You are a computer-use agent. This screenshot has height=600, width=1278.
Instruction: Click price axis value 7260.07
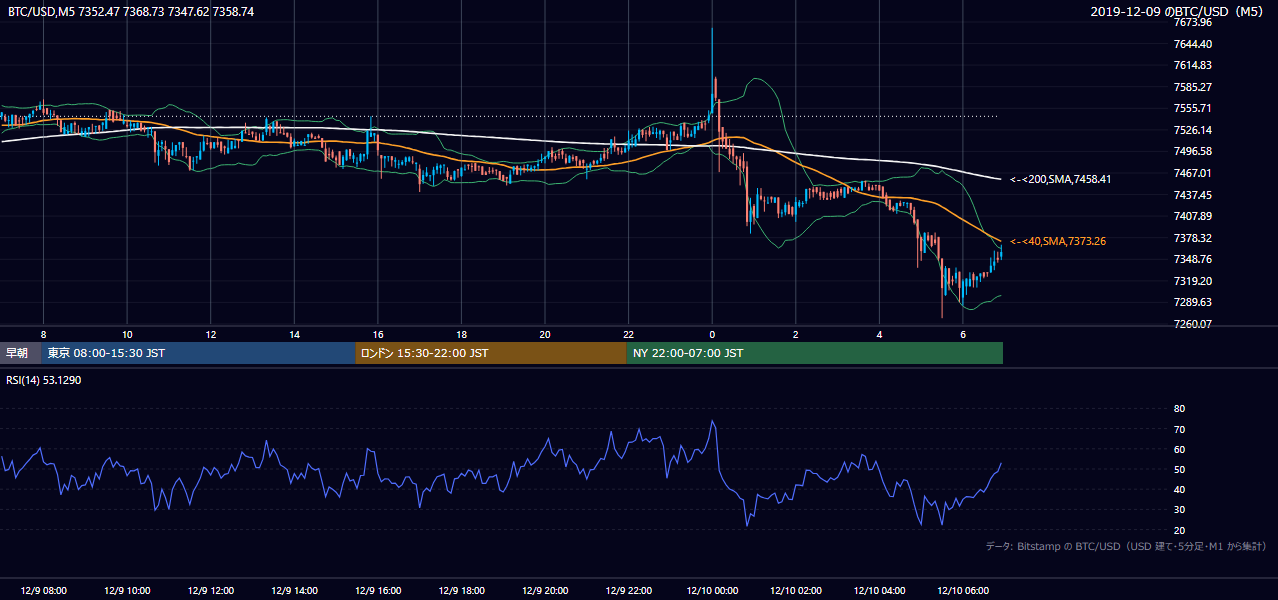(x=1193, y=324)
